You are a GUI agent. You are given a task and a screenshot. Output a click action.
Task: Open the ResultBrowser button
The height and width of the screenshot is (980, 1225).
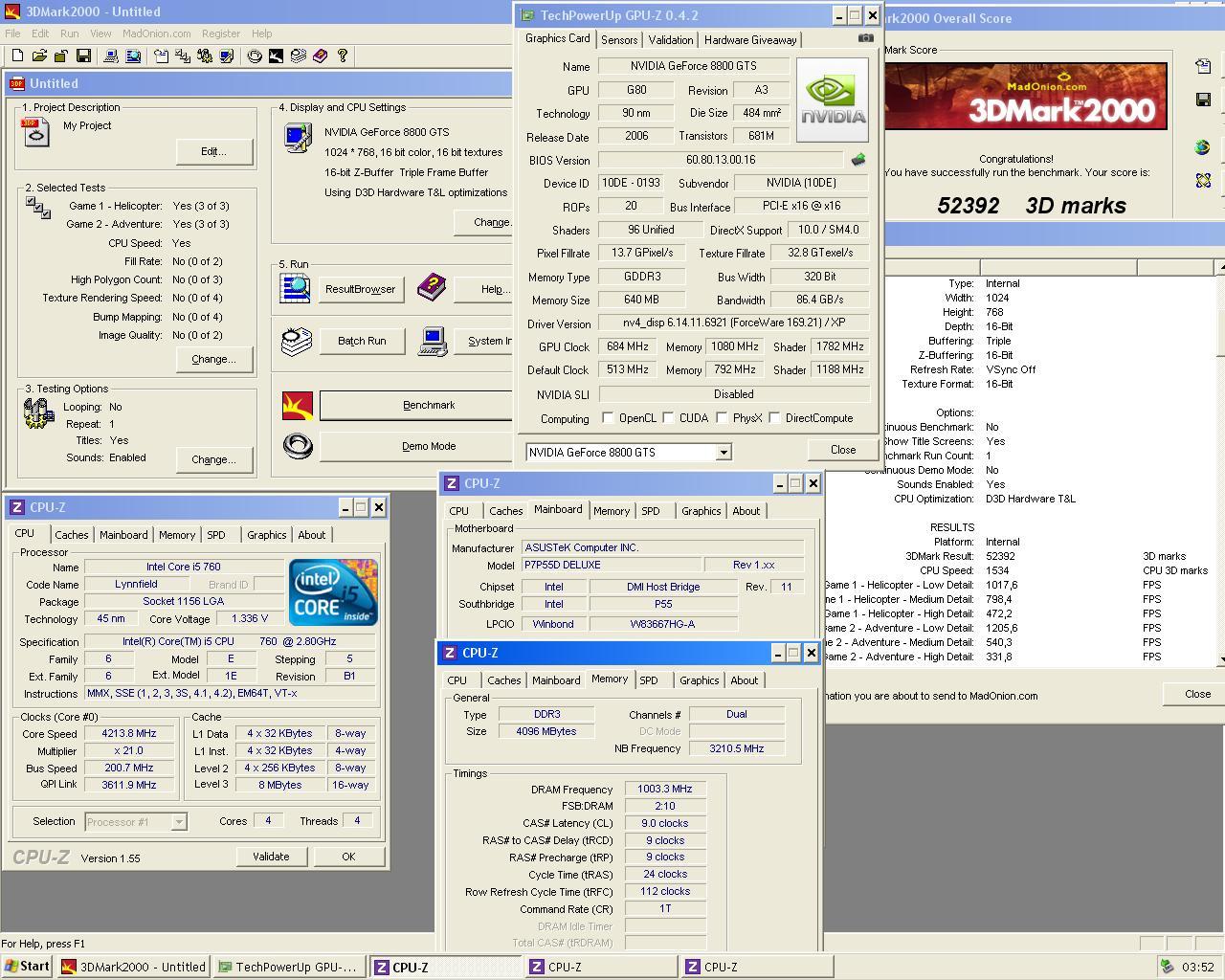360,289
